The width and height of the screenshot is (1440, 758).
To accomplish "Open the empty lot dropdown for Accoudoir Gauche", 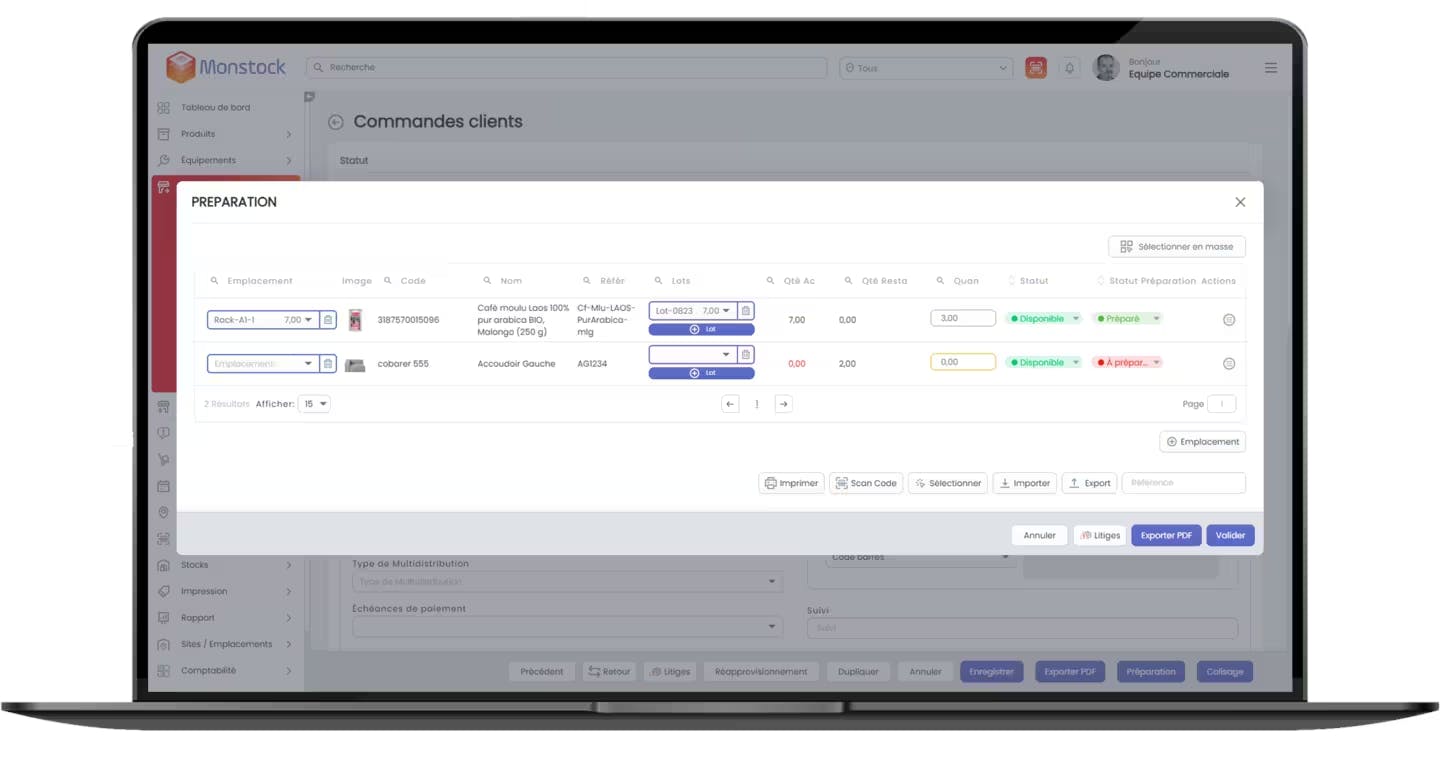I will tap(693, 355).
